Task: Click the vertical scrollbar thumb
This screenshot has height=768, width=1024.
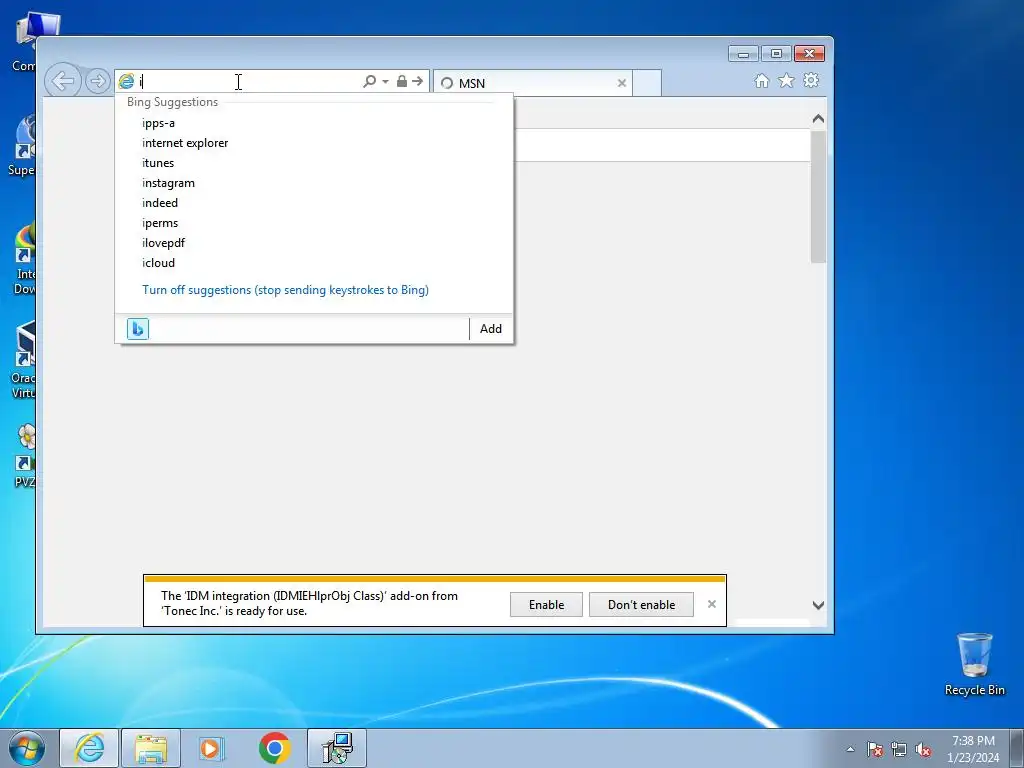Action: coord(818,197)
